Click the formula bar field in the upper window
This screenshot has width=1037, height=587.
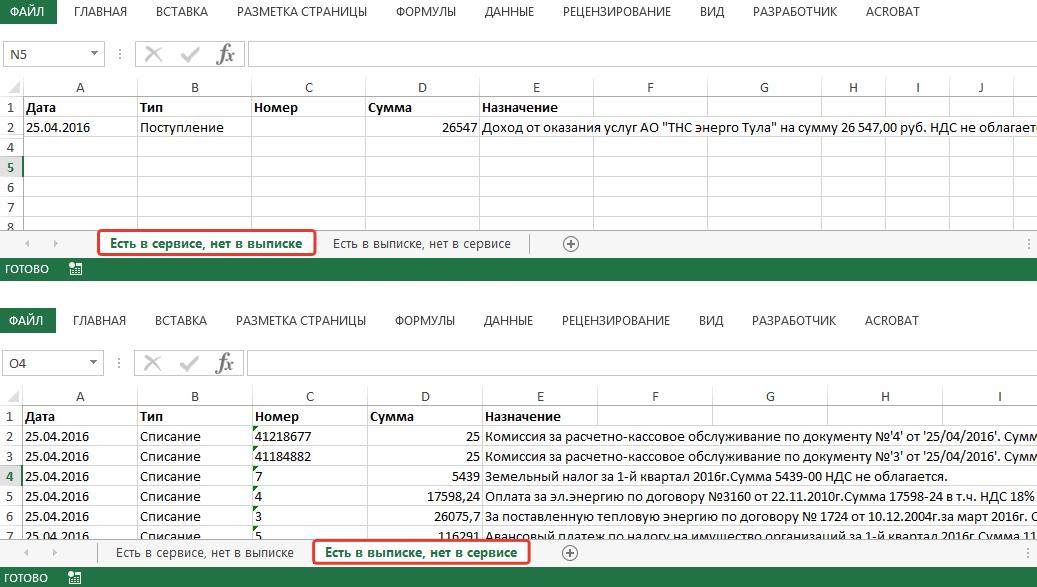pyautogui.click(x=642, y=54)
